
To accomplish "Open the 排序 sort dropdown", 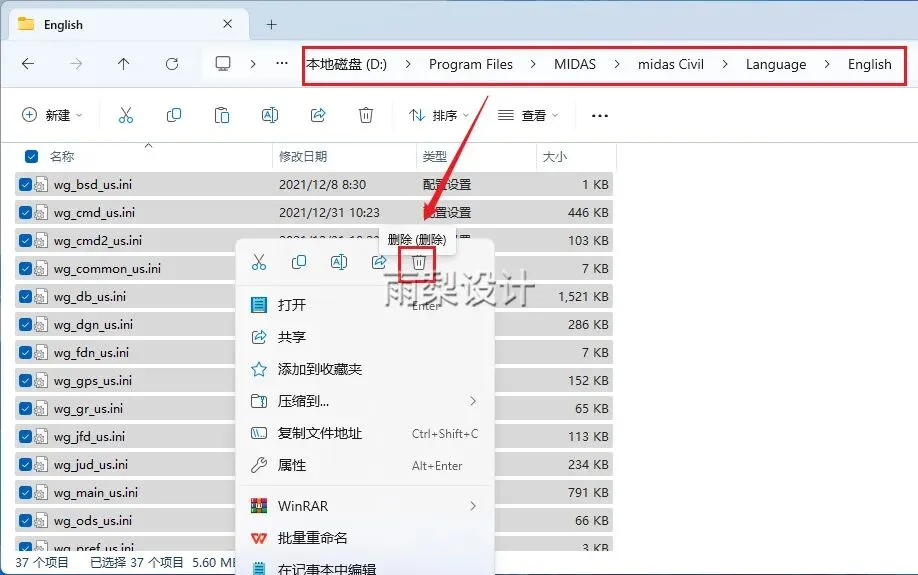I will (439, 115).
